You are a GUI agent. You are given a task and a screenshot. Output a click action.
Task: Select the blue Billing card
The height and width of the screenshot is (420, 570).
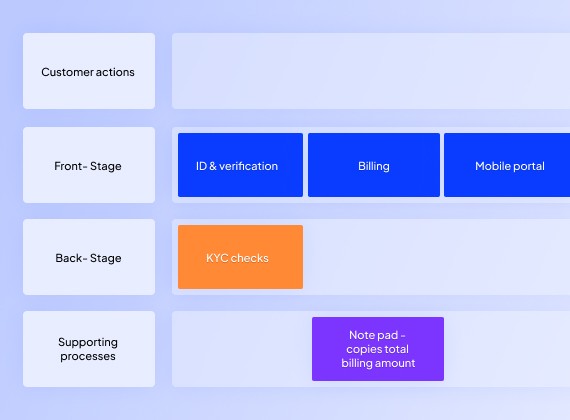[x=374, y=165]
